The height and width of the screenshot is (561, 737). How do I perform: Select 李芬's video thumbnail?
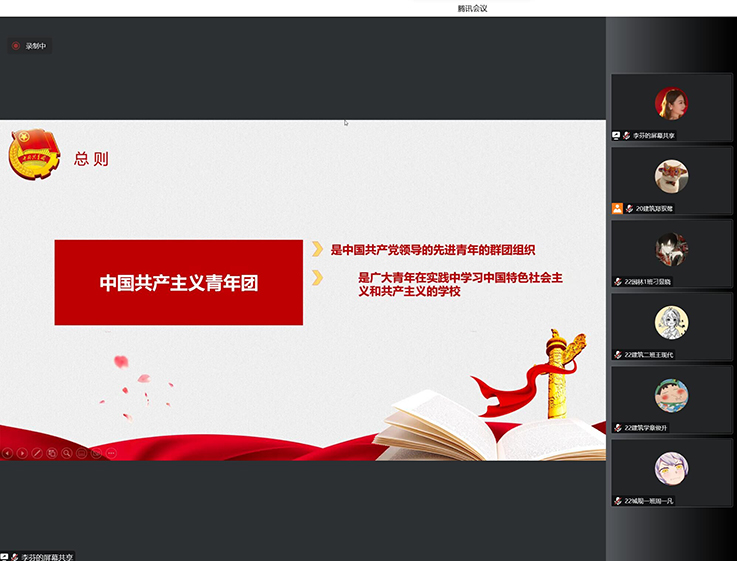point(671,103)
